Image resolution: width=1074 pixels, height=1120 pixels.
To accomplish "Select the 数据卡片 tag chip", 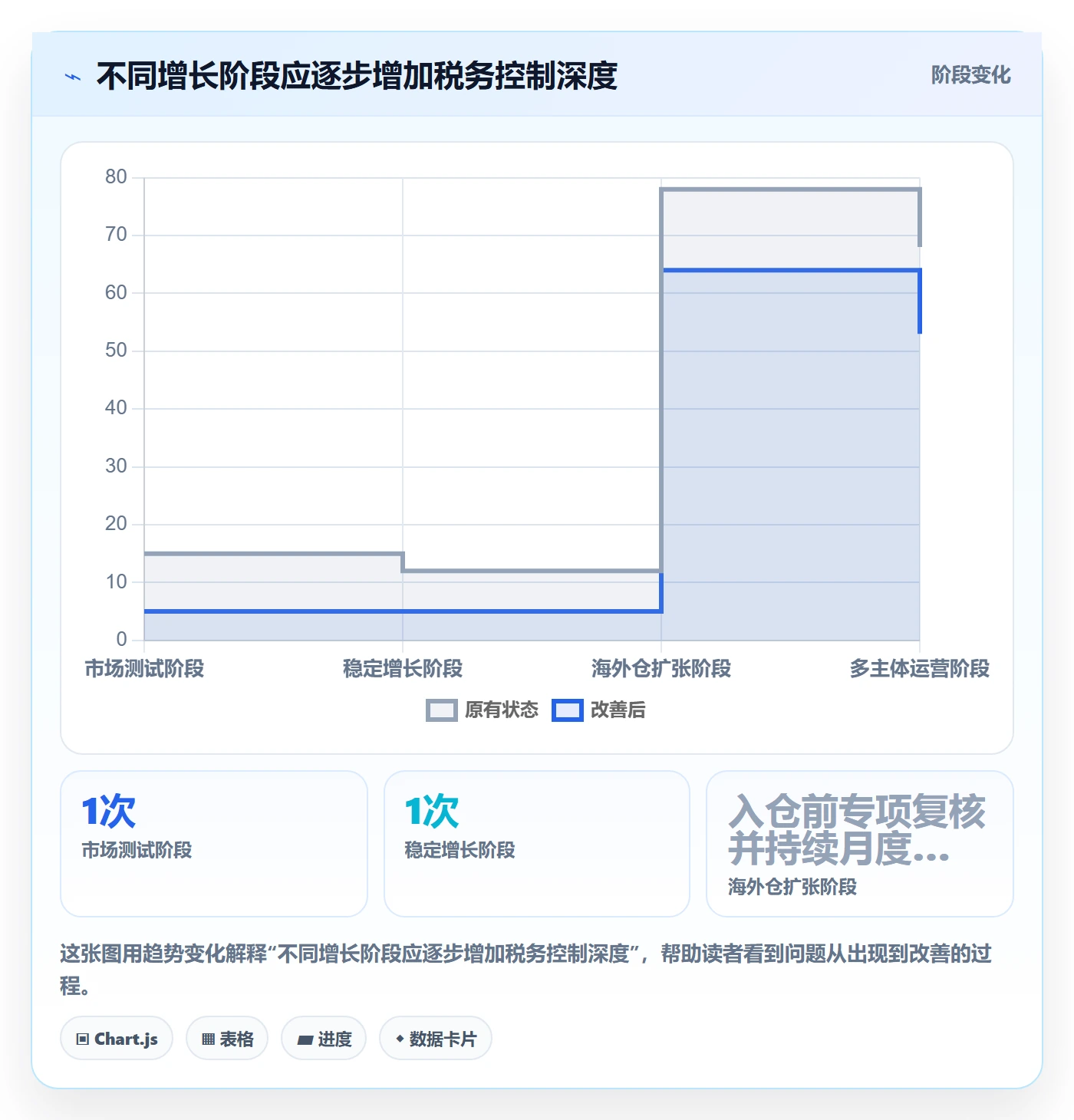I will [436, 1039].
